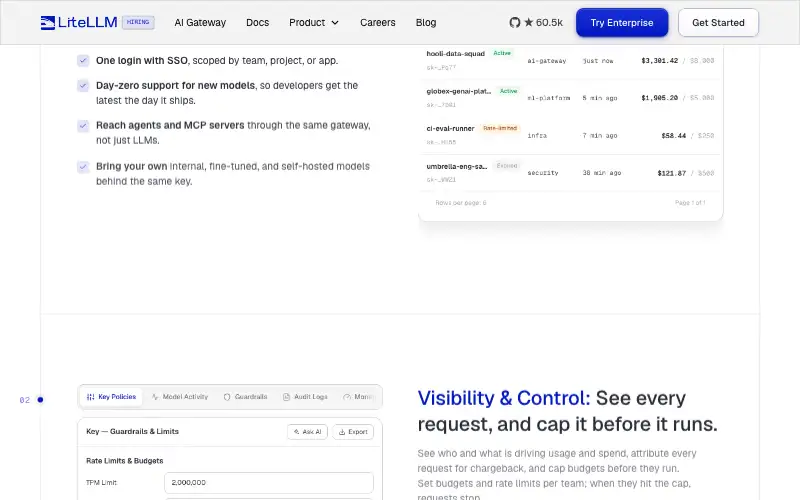Click the Active badge for globex-genai-plat
The image size is (800, 500).
(x=508, y=91)
